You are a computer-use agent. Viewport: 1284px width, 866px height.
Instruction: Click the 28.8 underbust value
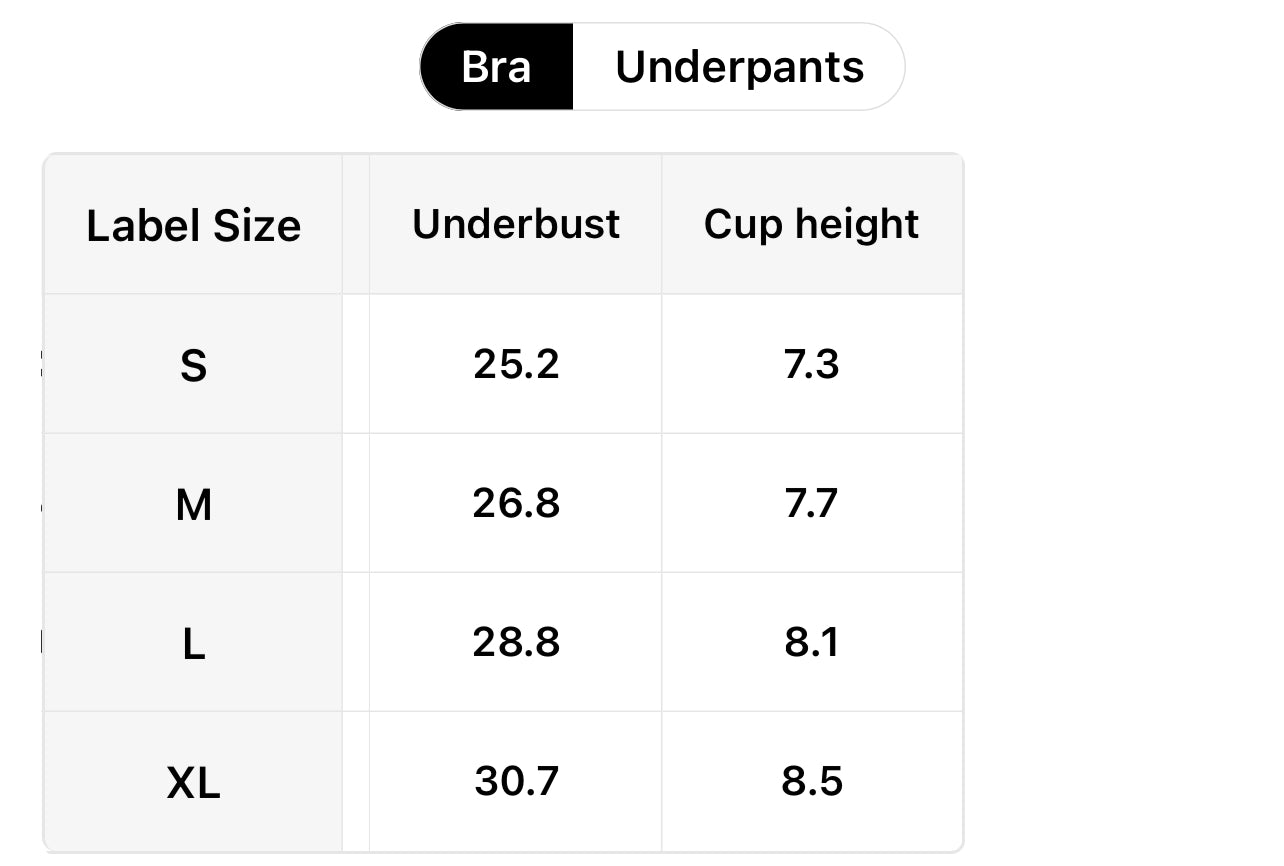[x=516, y=642]
